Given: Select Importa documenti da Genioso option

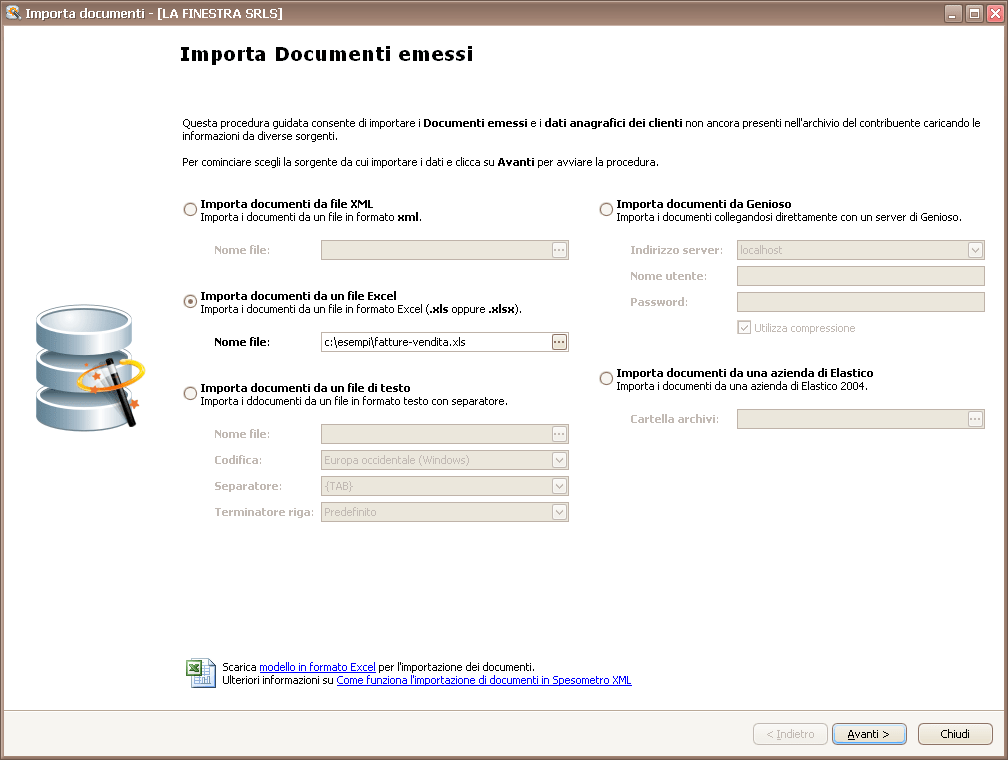Looking at the screenshot, I should point(606,209).
